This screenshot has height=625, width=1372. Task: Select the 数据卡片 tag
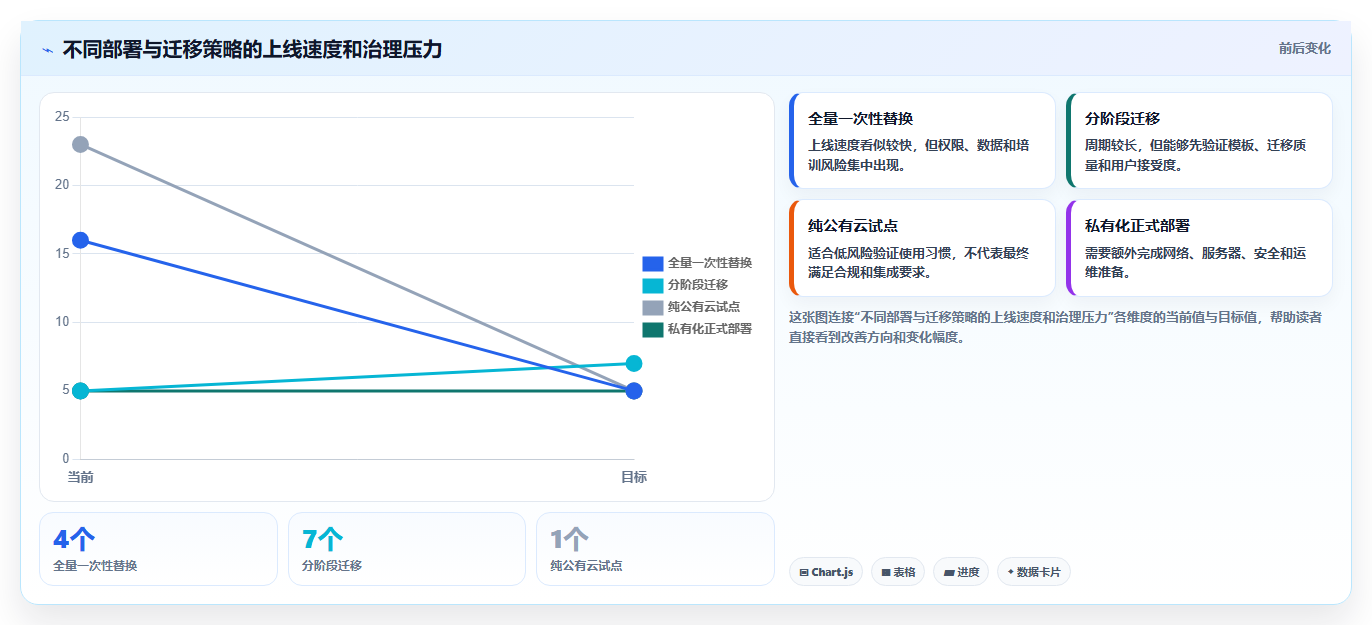point(1034,572)
